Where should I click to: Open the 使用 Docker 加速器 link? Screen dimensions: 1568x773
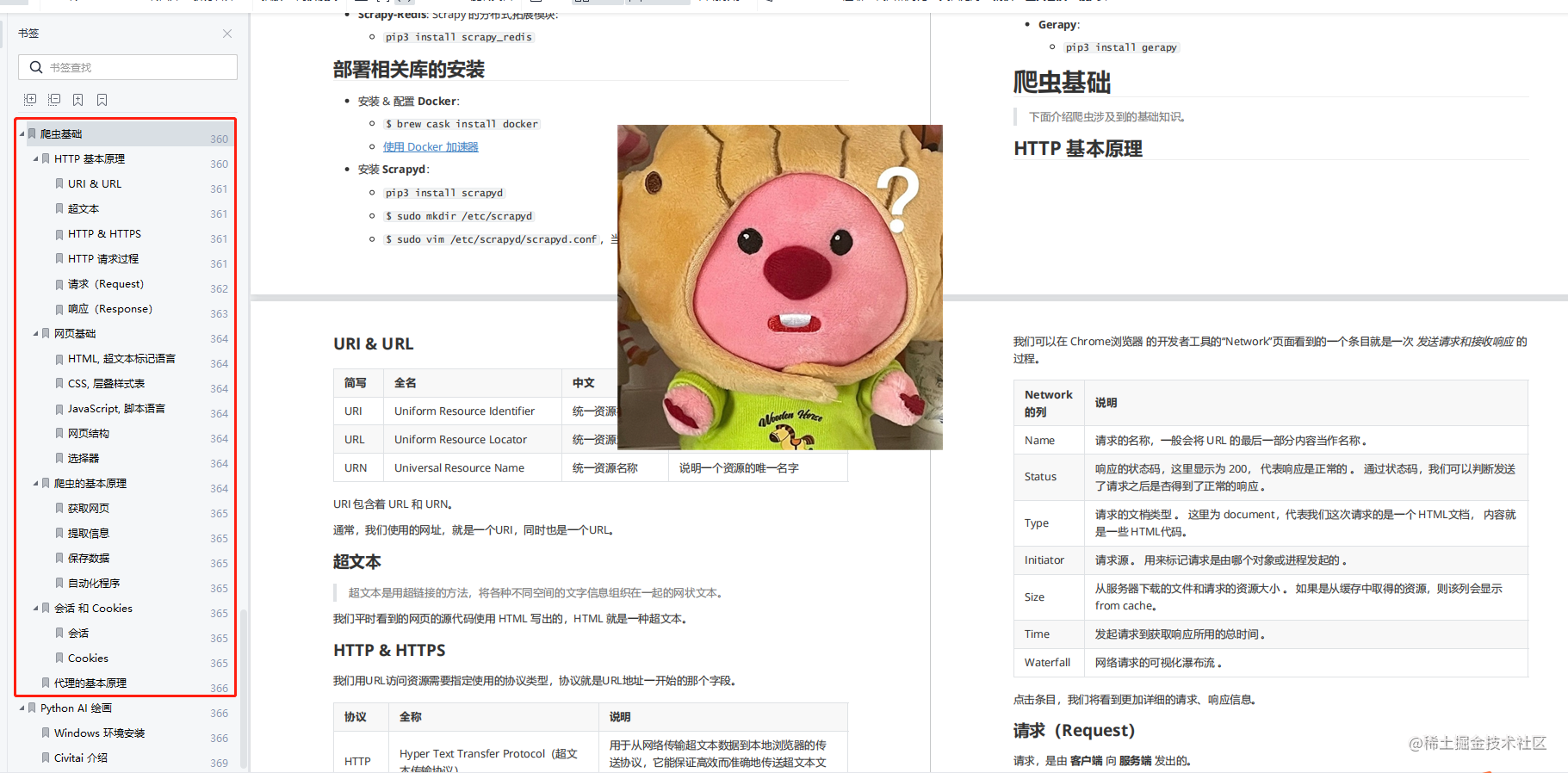[431, 147]
